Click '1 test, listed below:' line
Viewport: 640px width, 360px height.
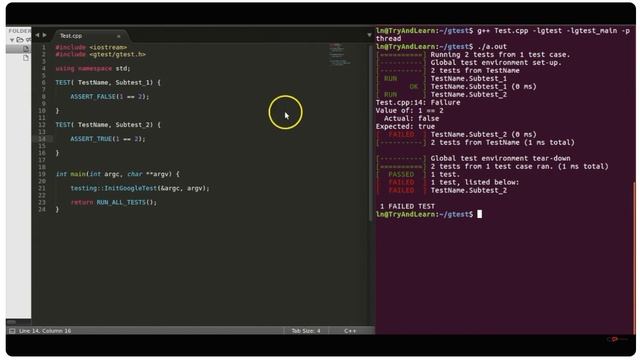tap(475, 182)
